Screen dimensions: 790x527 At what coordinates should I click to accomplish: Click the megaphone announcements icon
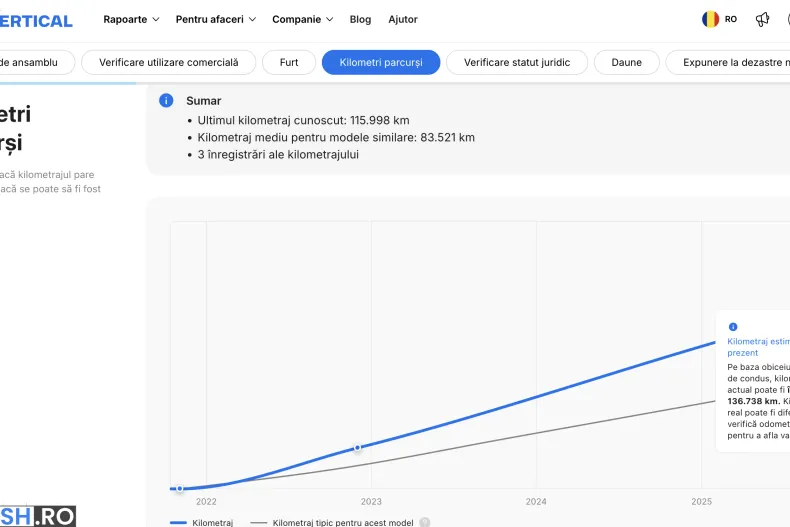pyautogui.click(x=762, y=19)
